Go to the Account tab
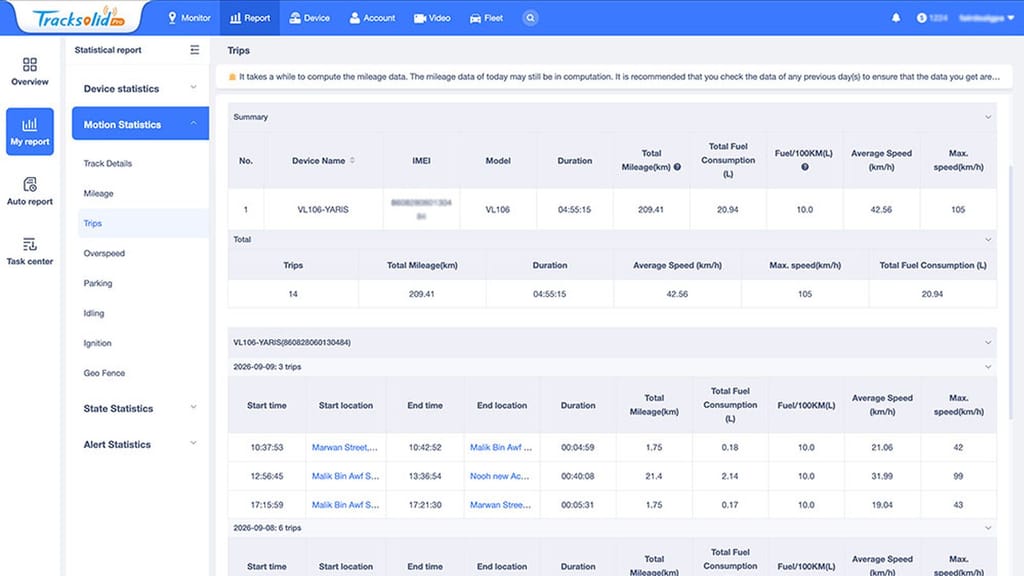 [x=372, y=18]
